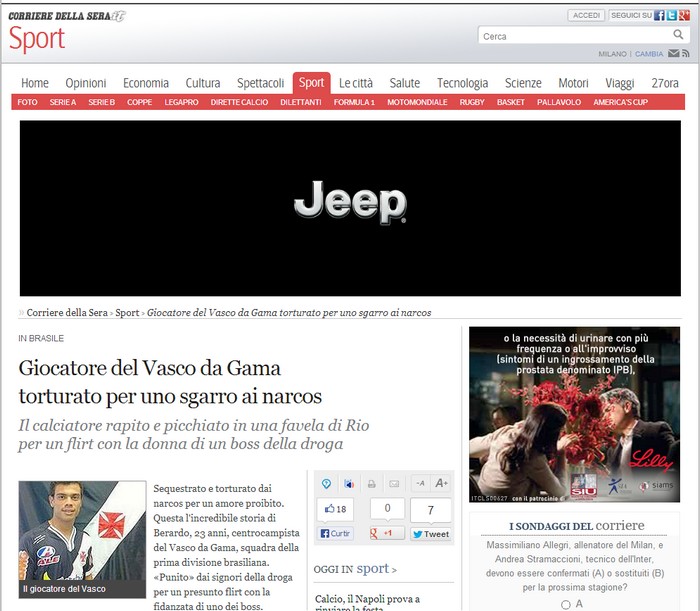Click the Cambia city link

tap(649, 54)
